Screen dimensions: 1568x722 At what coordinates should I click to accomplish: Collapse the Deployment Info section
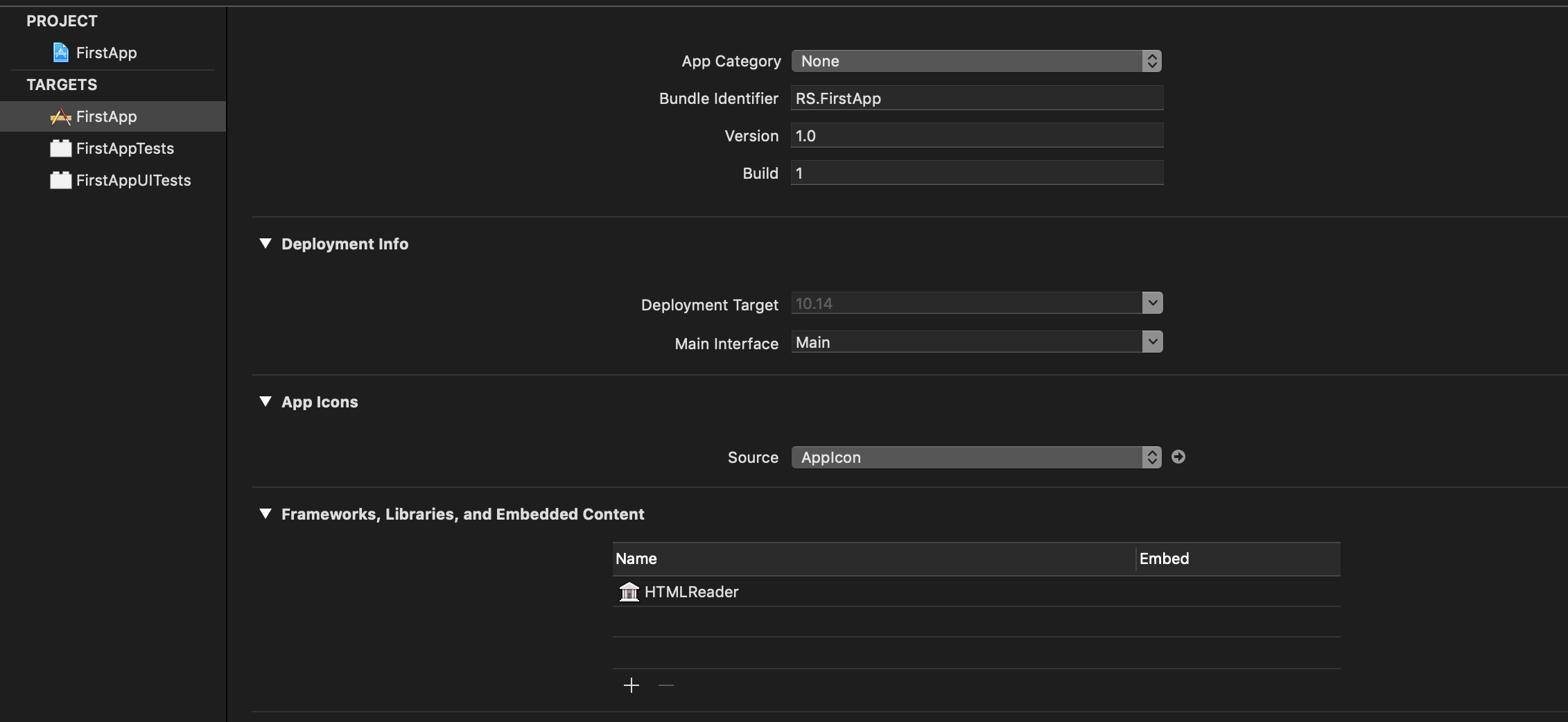[x=265, y=243]
